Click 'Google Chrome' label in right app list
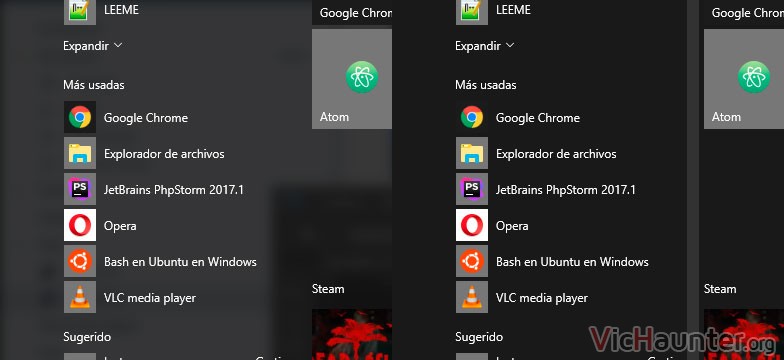The width and height of the screenshot is (784, 360). [538, 118]
